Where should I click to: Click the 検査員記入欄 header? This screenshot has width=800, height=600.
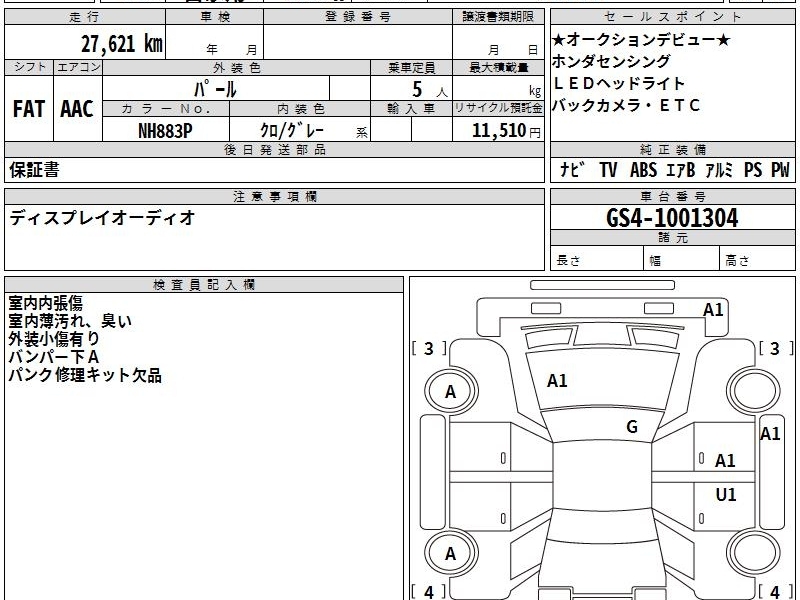204,285
